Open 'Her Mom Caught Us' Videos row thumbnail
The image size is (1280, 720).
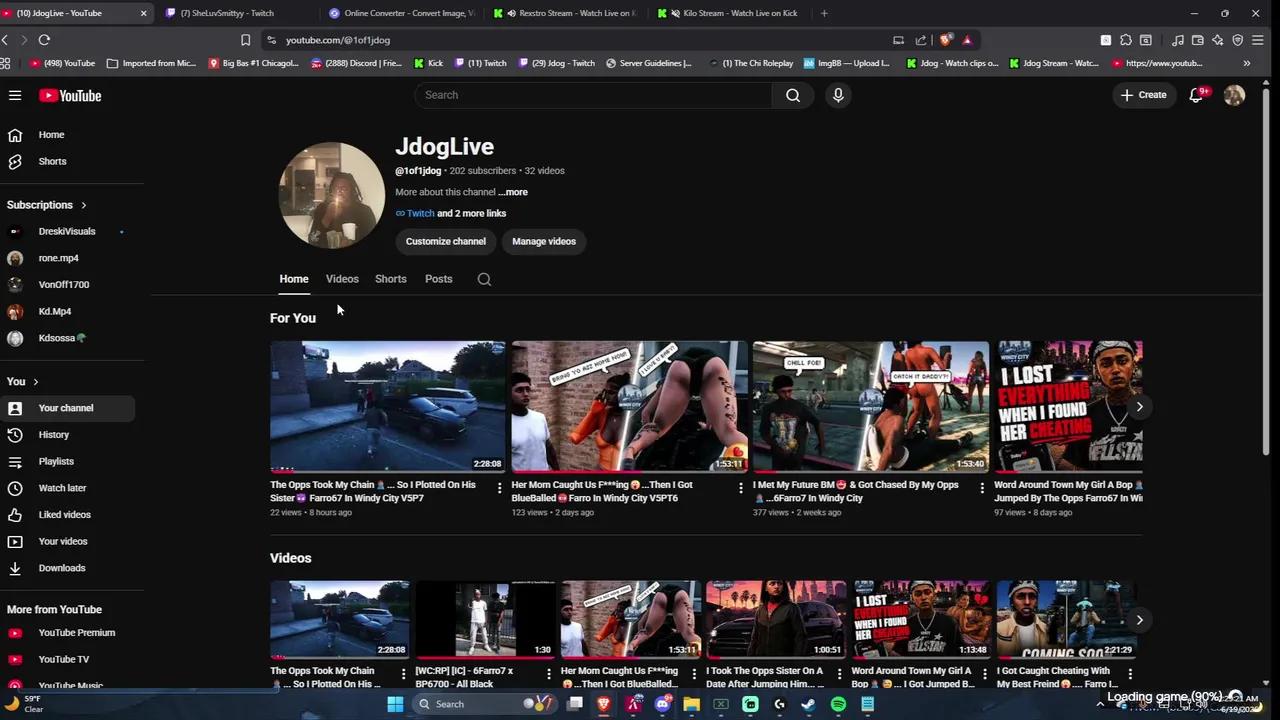[631, 619]
